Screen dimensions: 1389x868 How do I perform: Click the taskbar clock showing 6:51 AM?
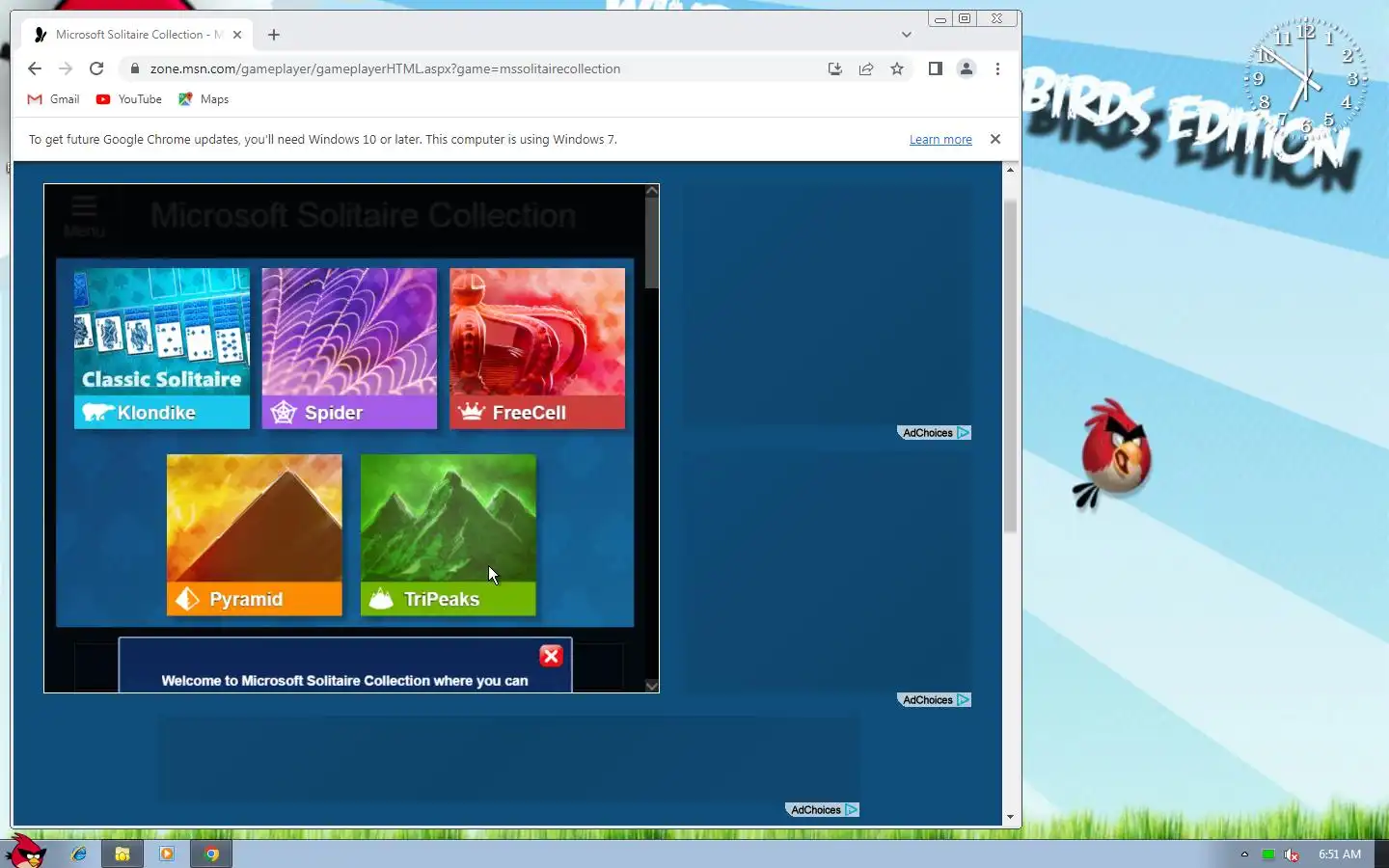[x=1340, y=854]
